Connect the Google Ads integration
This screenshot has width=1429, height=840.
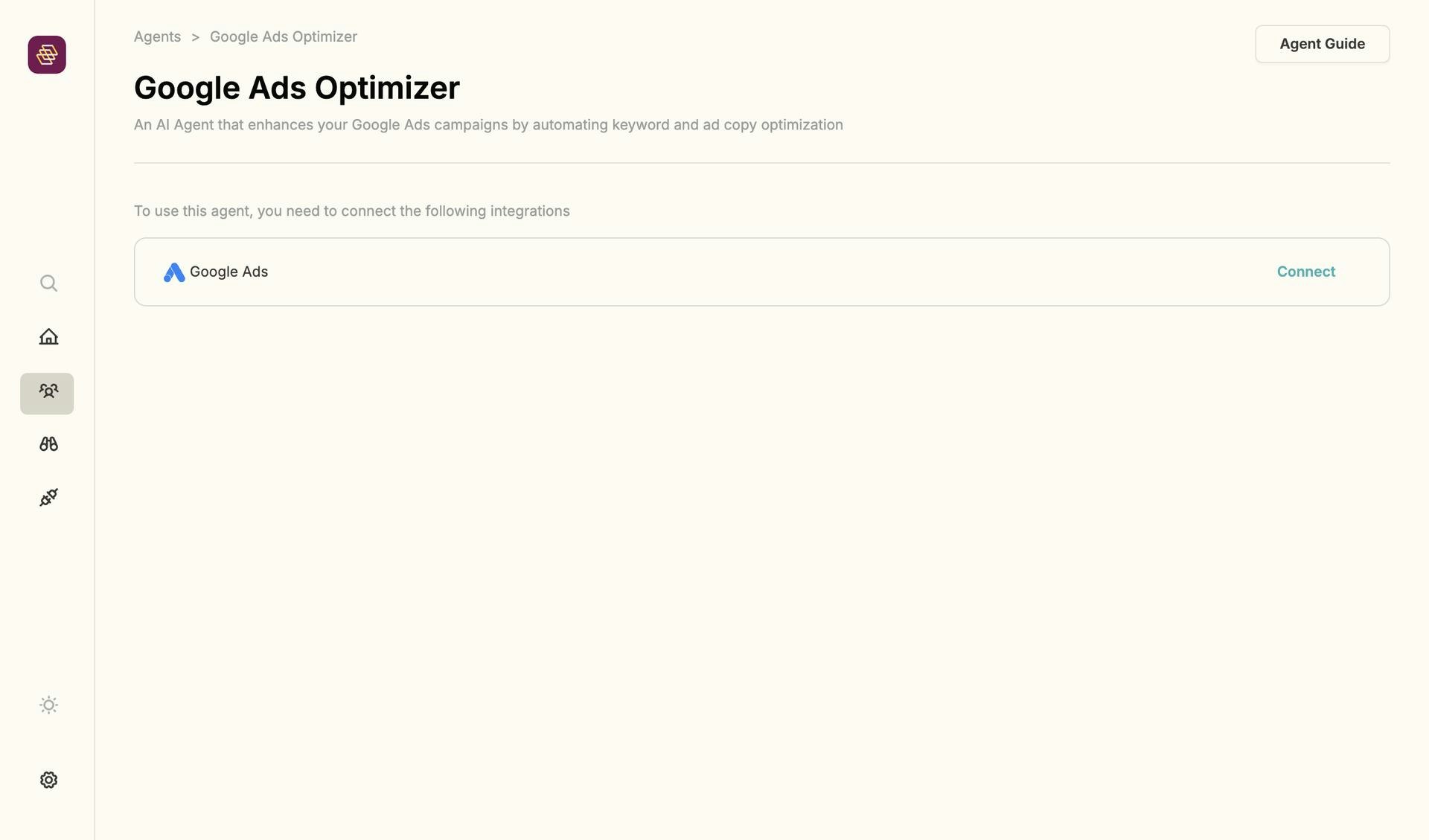click(1305, 272)
